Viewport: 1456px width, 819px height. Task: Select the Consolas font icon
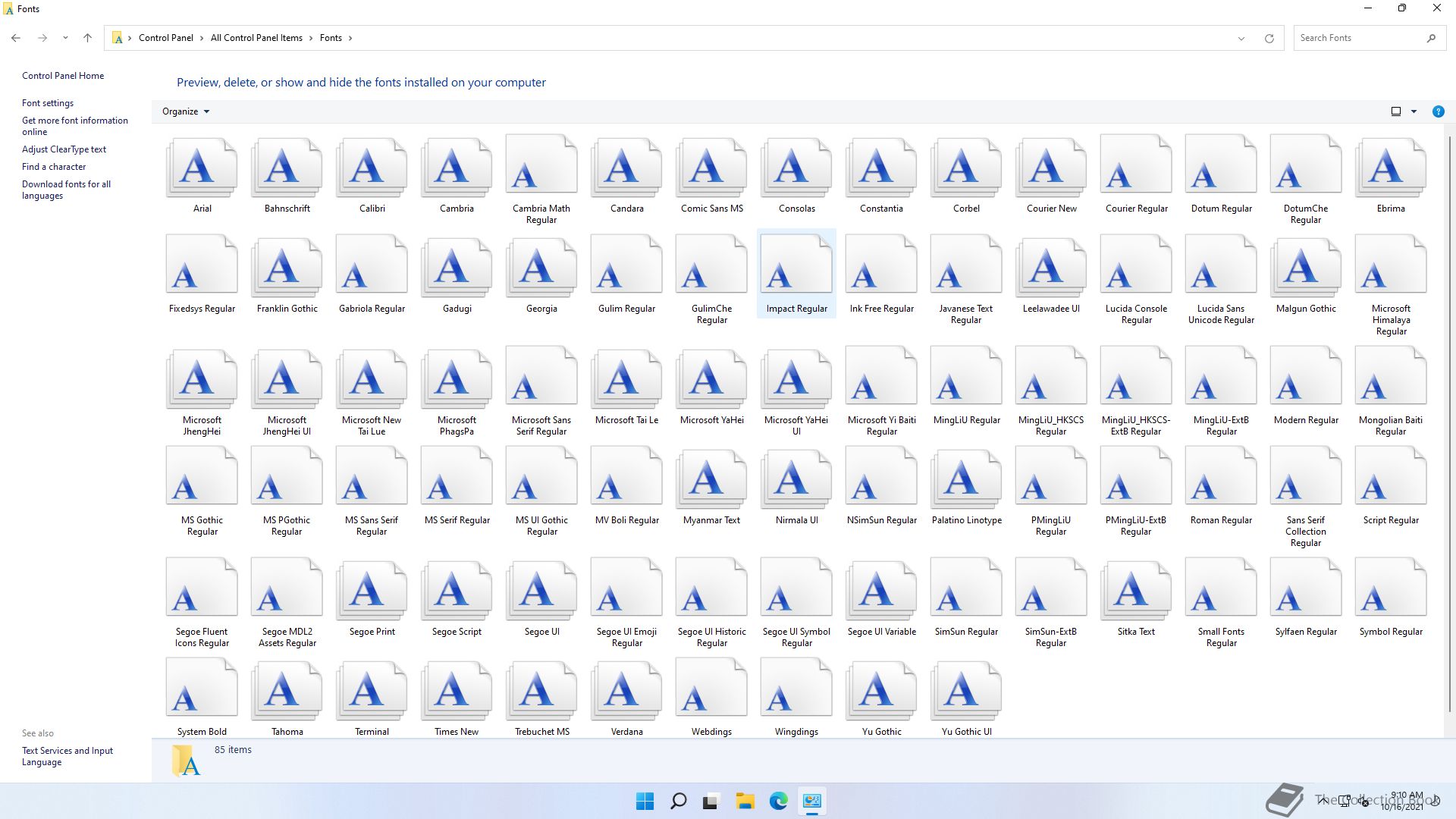point(796,166)
